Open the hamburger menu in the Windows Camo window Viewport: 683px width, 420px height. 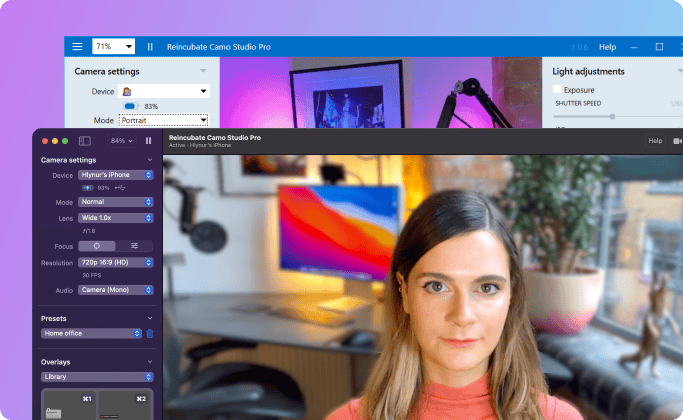point(77,47)
